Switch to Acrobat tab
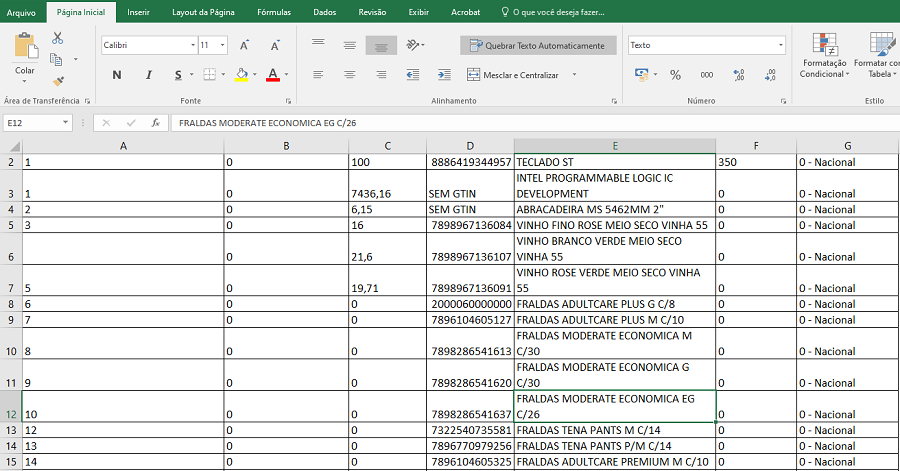 pos(465,12)
